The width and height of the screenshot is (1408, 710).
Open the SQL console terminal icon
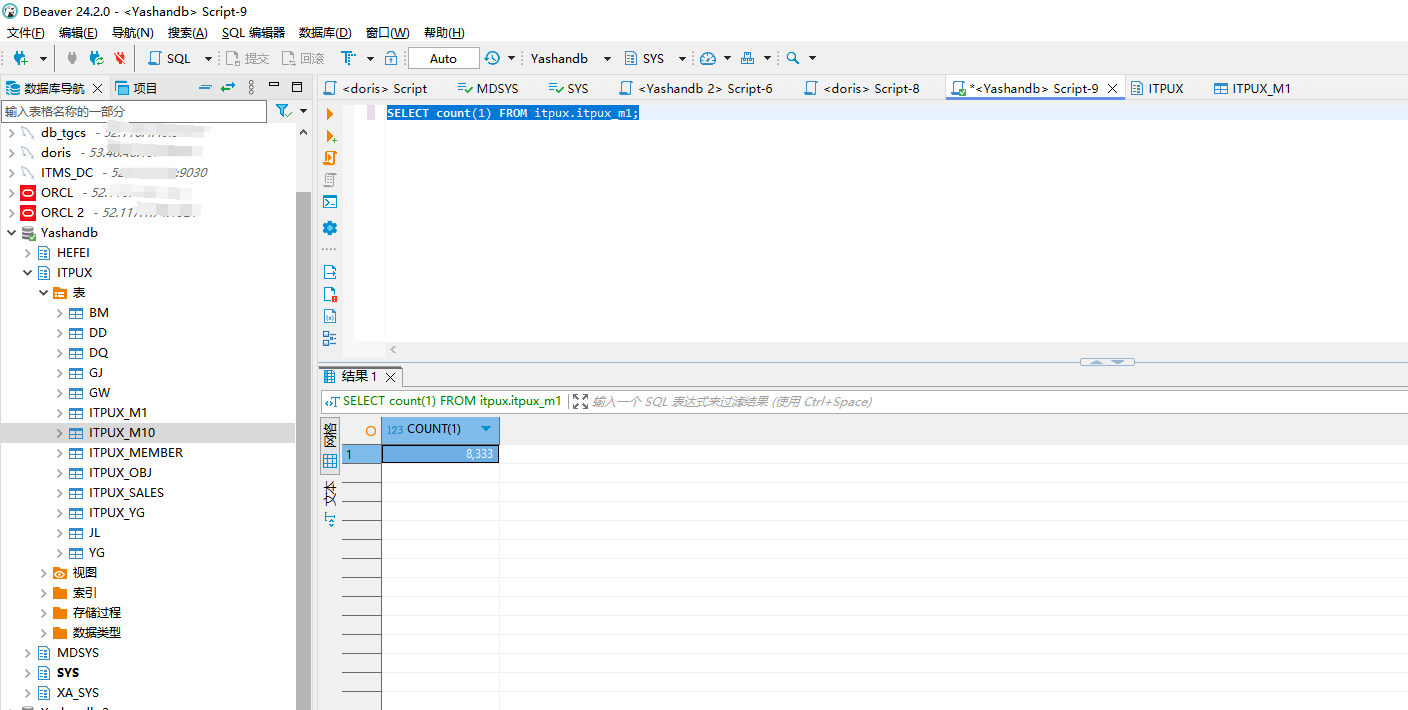coord(330,202)
